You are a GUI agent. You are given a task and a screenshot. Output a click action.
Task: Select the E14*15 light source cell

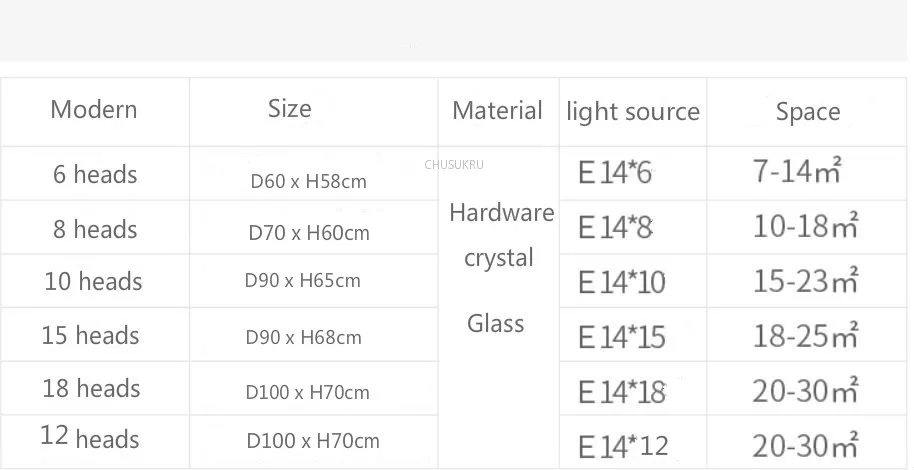(621, 337)
